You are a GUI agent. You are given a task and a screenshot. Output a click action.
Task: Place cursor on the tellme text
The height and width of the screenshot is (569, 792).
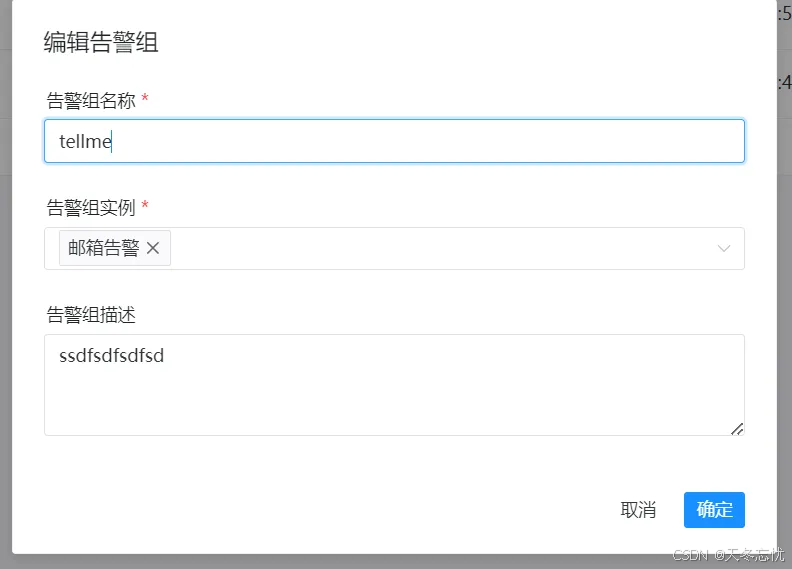[x=85, y=142]
